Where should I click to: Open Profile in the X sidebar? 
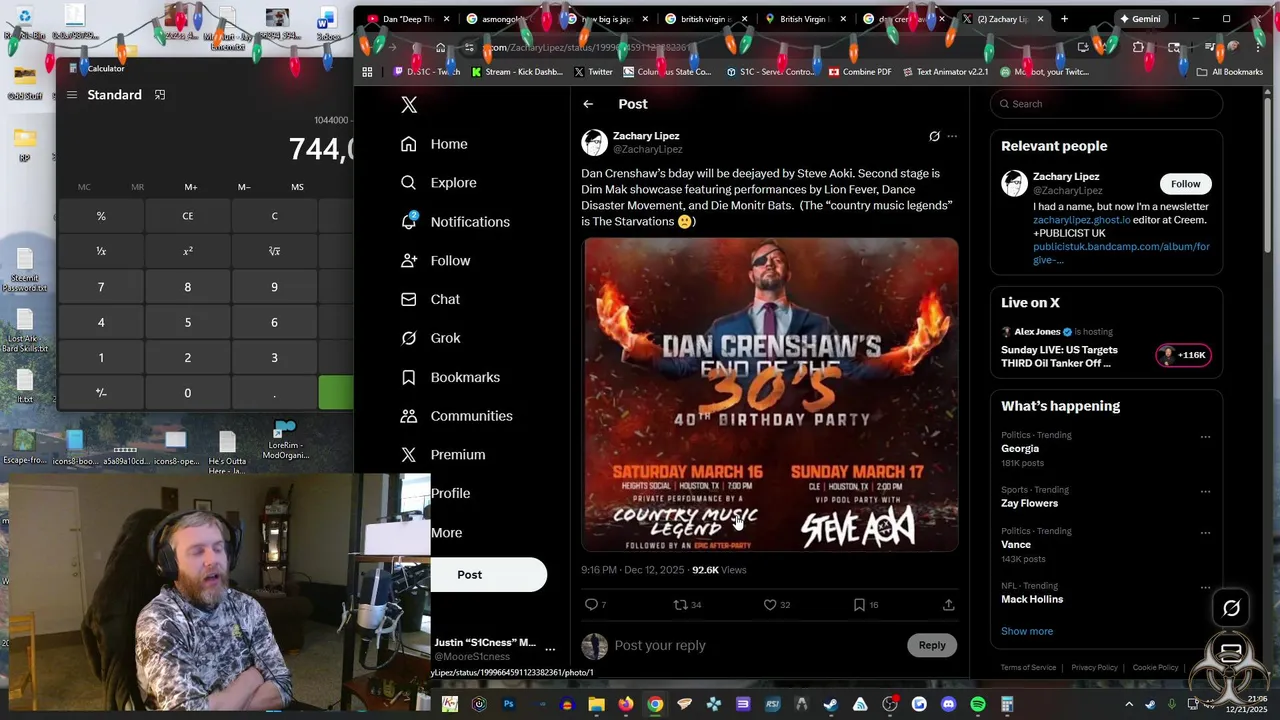pos(450,494)
